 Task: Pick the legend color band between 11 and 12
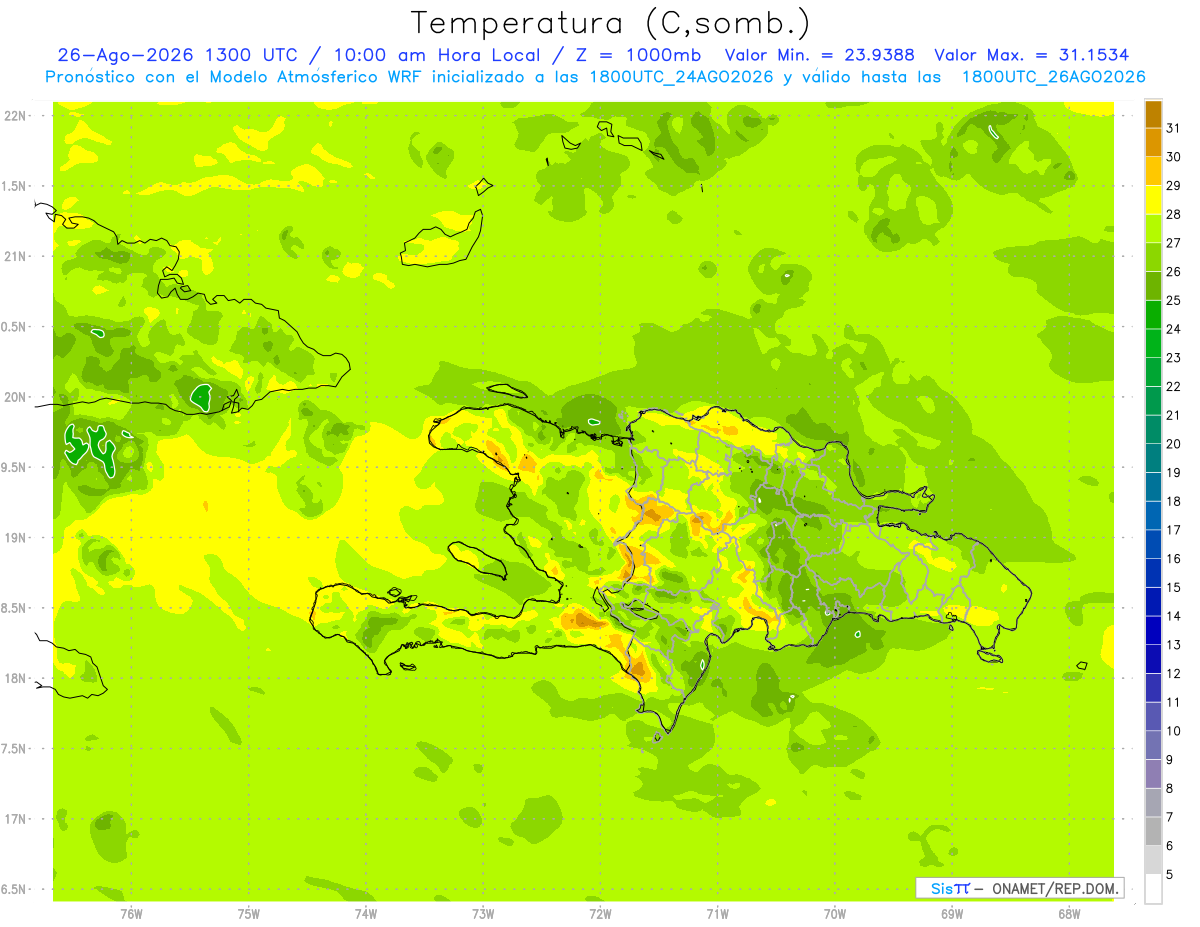(1153, 688)
